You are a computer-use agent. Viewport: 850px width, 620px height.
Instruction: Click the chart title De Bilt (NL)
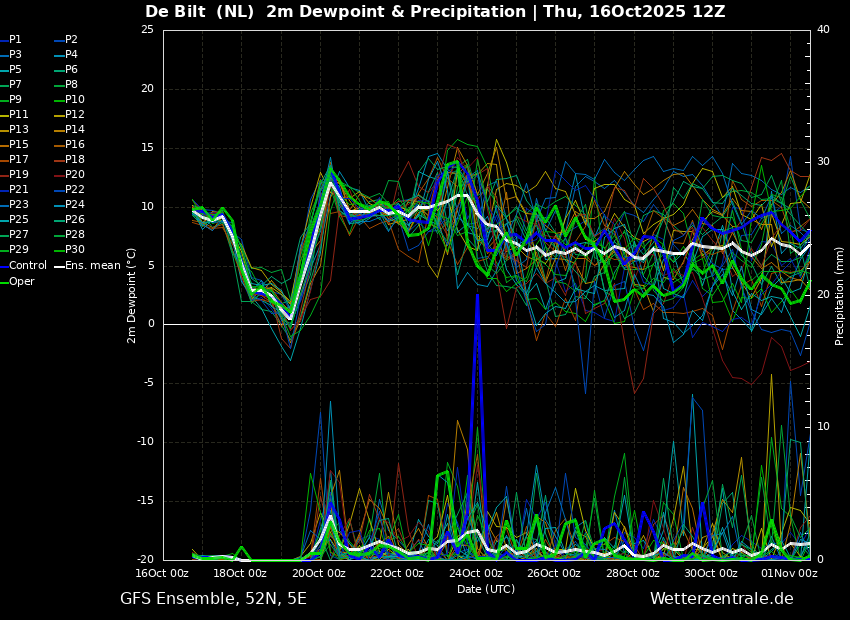point(199,11)
